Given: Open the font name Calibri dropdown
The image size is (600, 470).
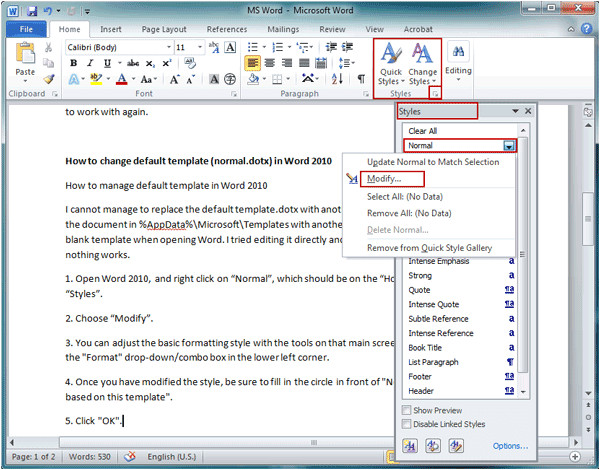Looking at the screenshot, I should tap(165, 47).
